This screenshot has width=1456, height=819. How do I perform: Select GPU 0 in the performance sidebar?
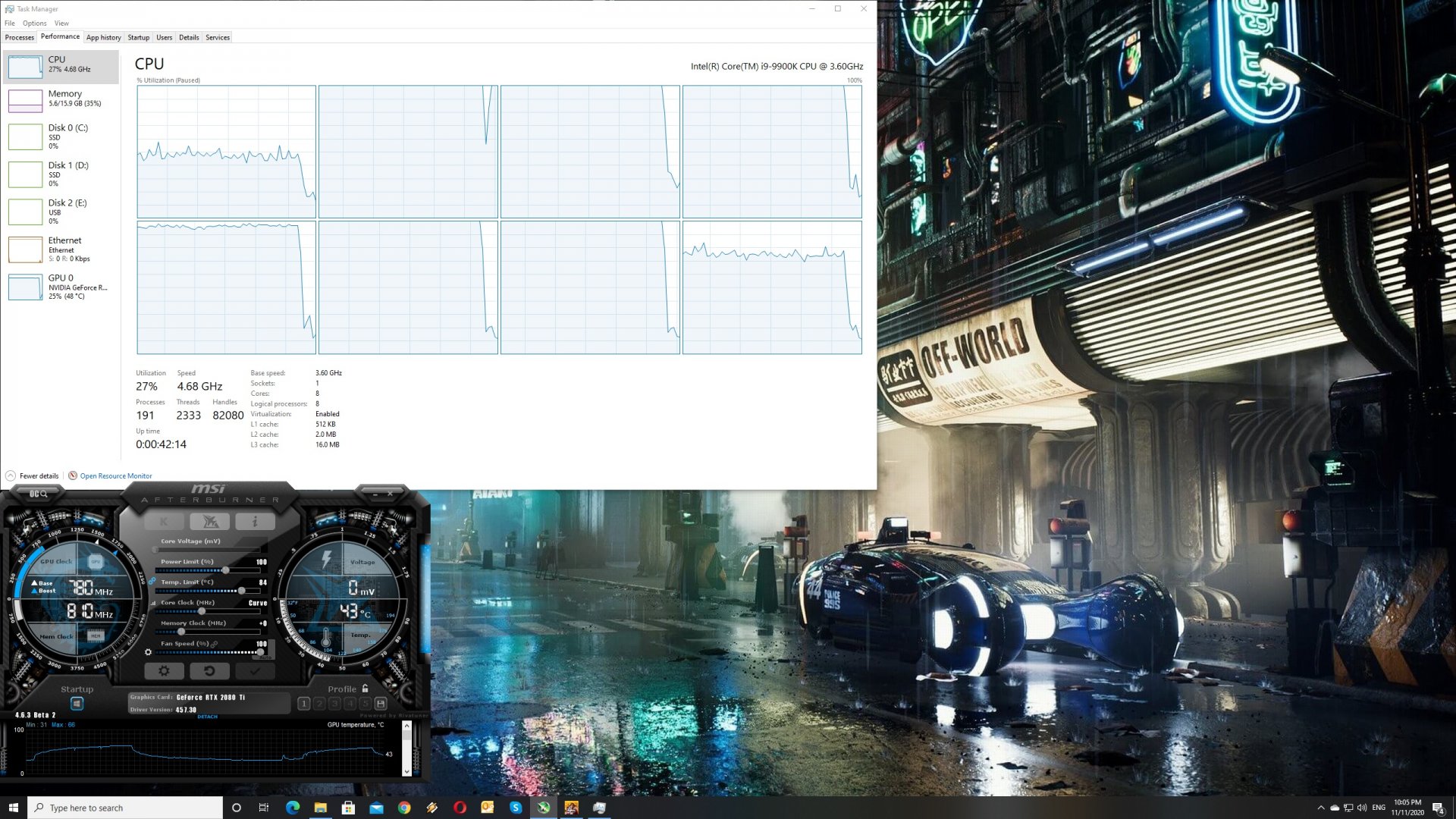59,287
